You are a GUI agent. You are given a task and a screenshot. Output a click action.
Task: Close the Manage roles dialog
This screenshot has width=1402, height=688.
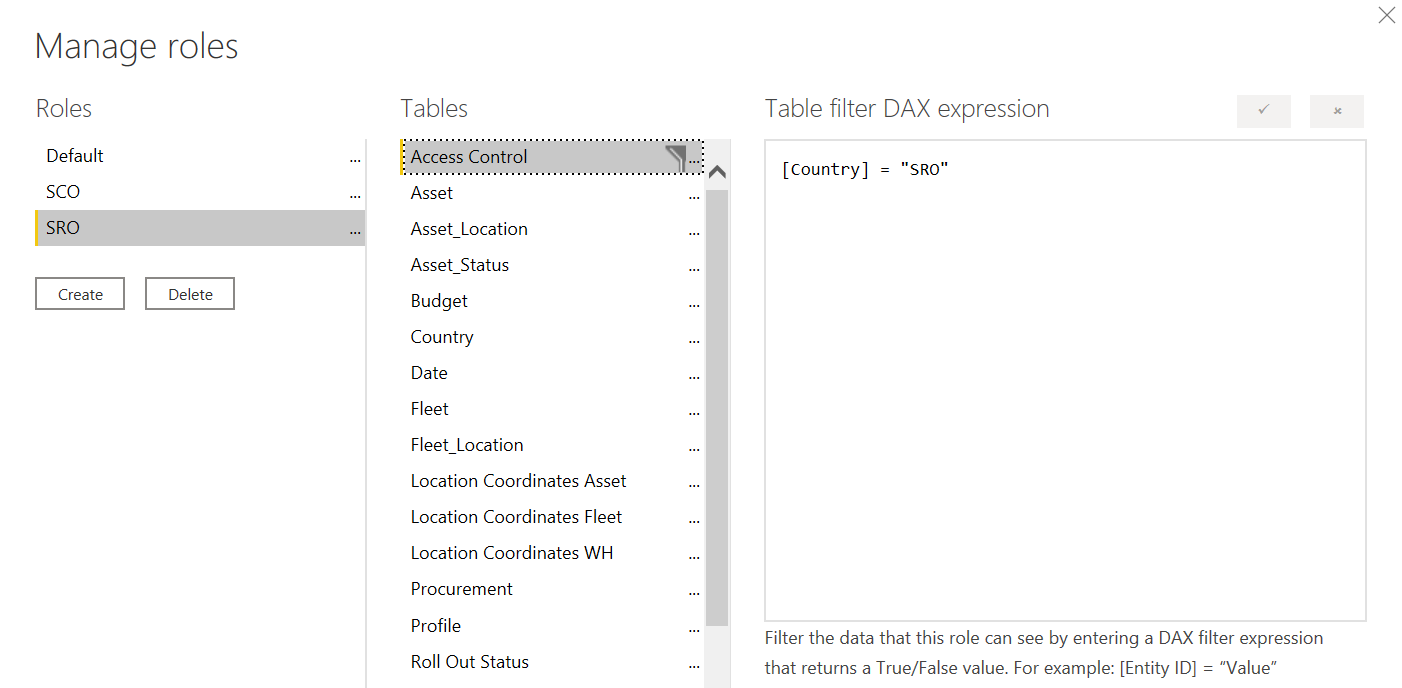[1386, 15]
